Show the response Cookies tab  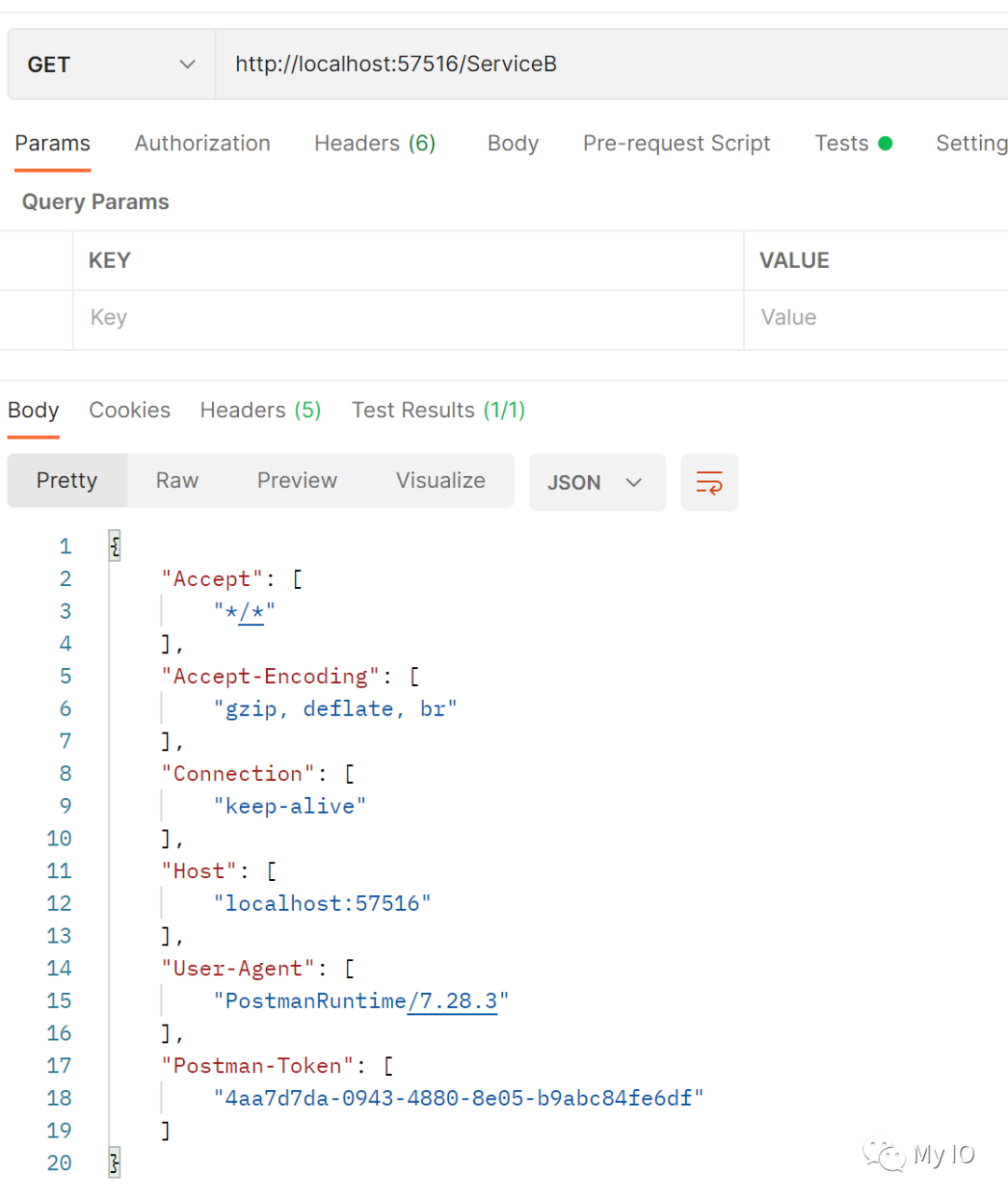tap(130, 411)
